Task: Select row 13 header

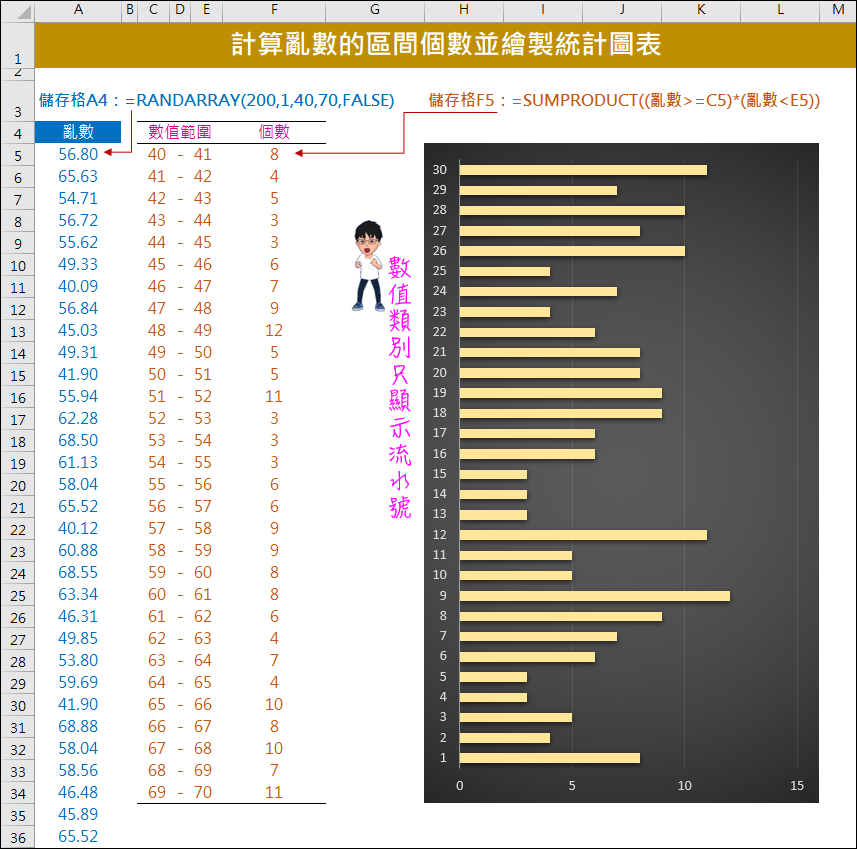Action: pos(17,332)
